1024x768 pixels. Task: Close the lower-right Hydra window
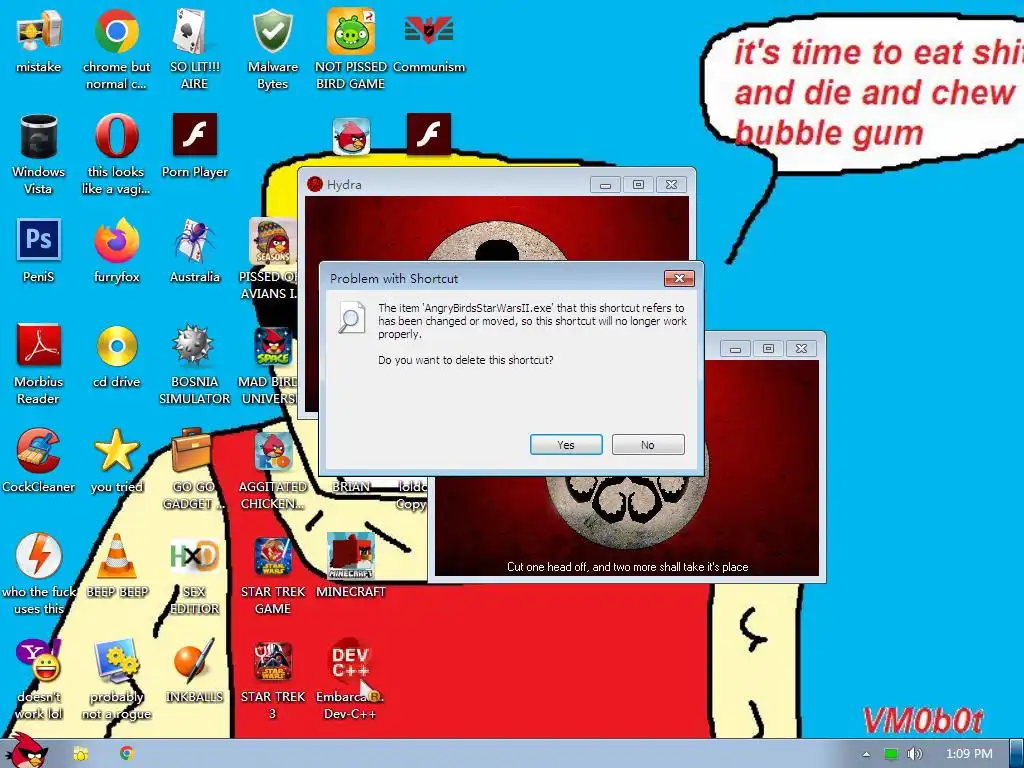click(801, 349)
